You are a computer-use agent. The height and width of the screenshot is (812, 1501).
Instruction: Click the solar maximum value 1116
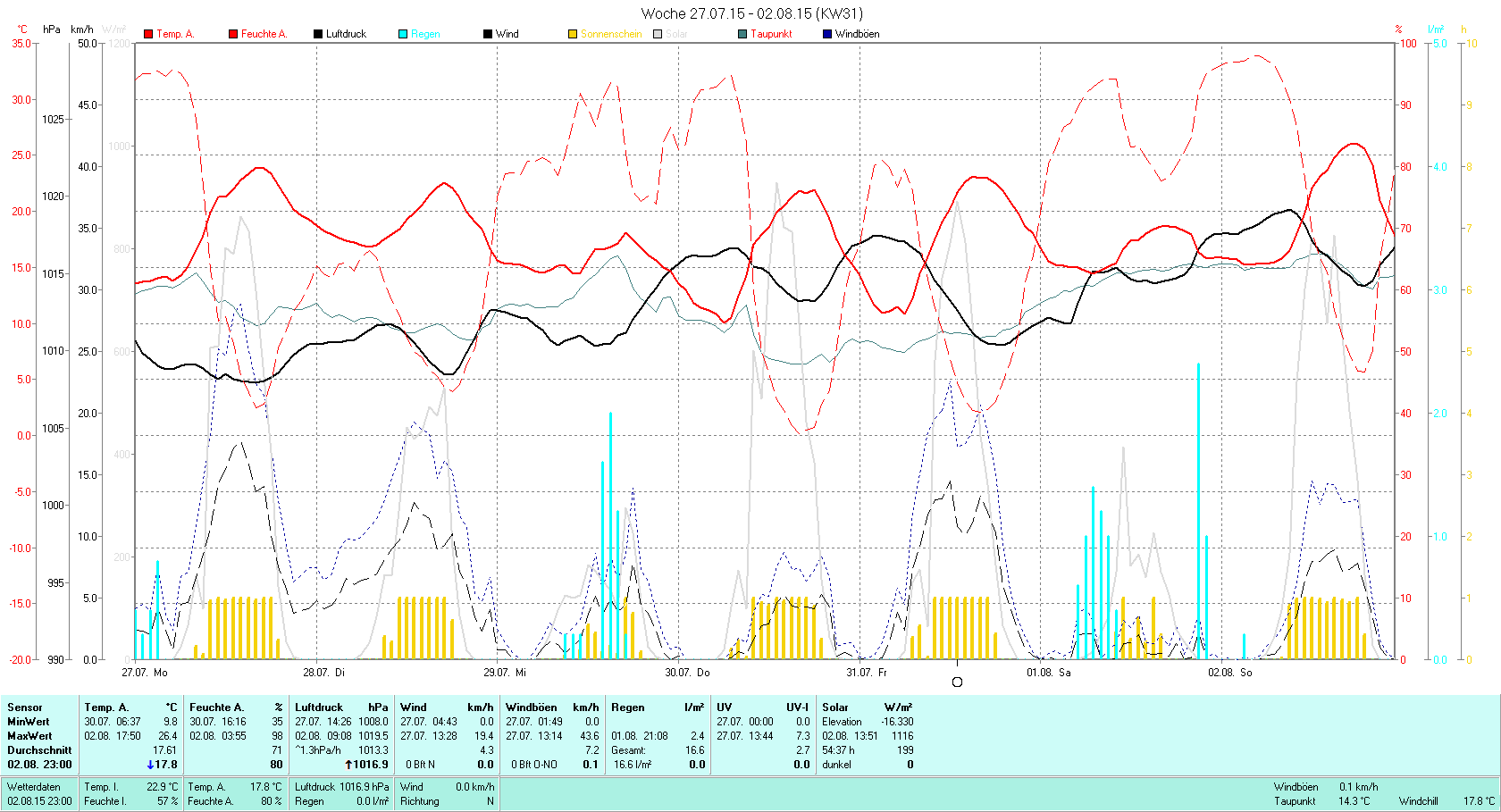click(x=902, y=736)
